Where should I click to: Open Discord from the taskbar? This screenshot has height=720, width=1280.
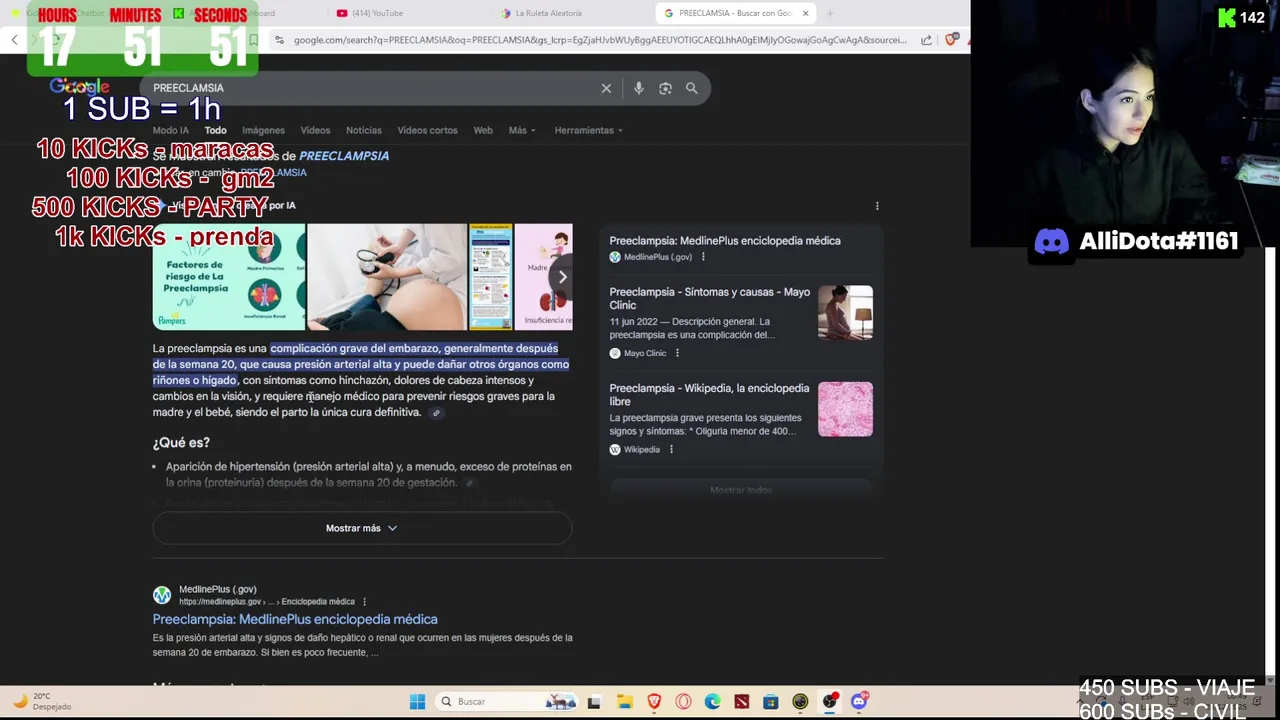(x=859, y=702)
